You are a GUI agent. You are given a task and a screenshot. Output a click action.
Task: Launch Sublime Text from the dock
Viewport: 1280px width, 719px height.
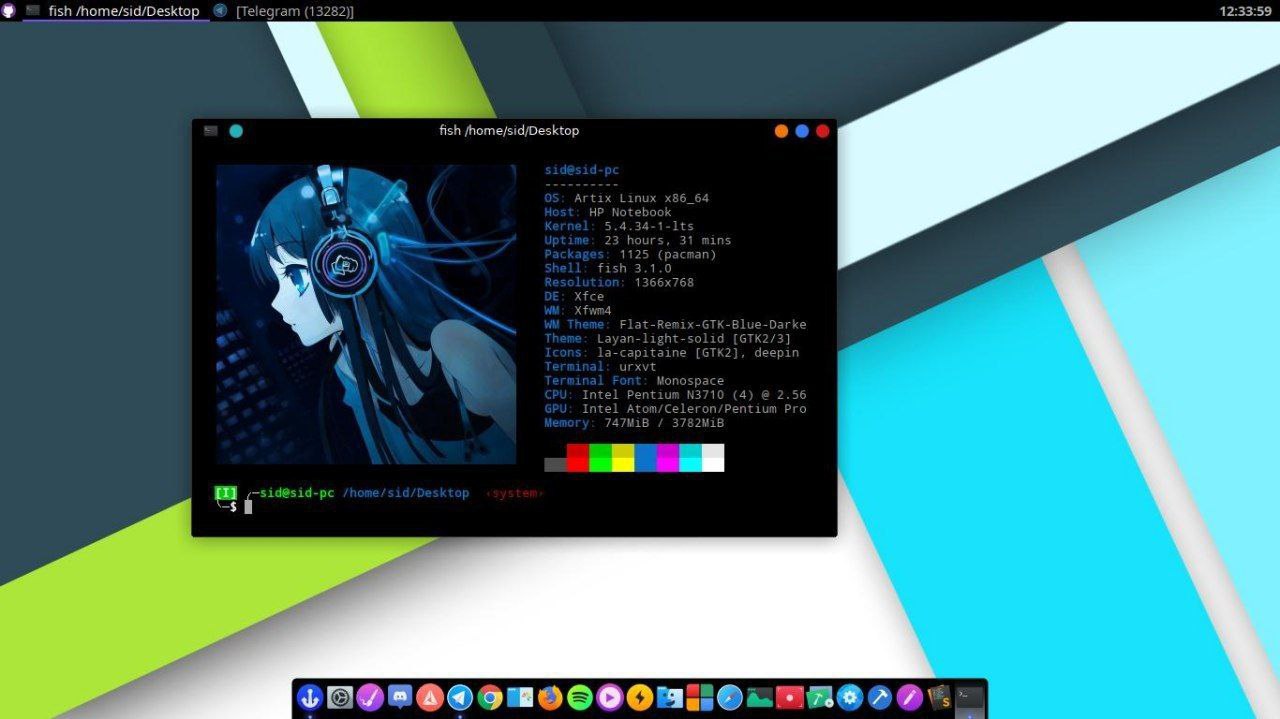click(939, 697)
